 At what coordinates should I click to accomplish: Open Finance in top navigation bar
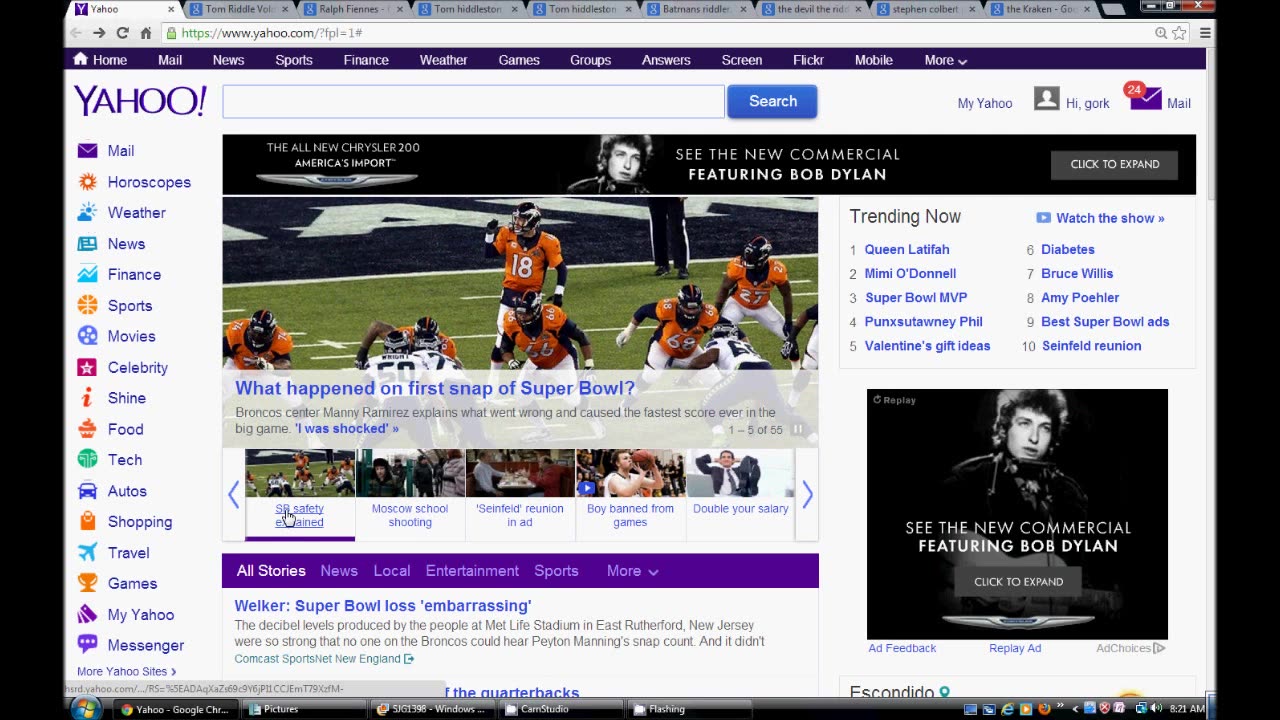pos(366,60)
